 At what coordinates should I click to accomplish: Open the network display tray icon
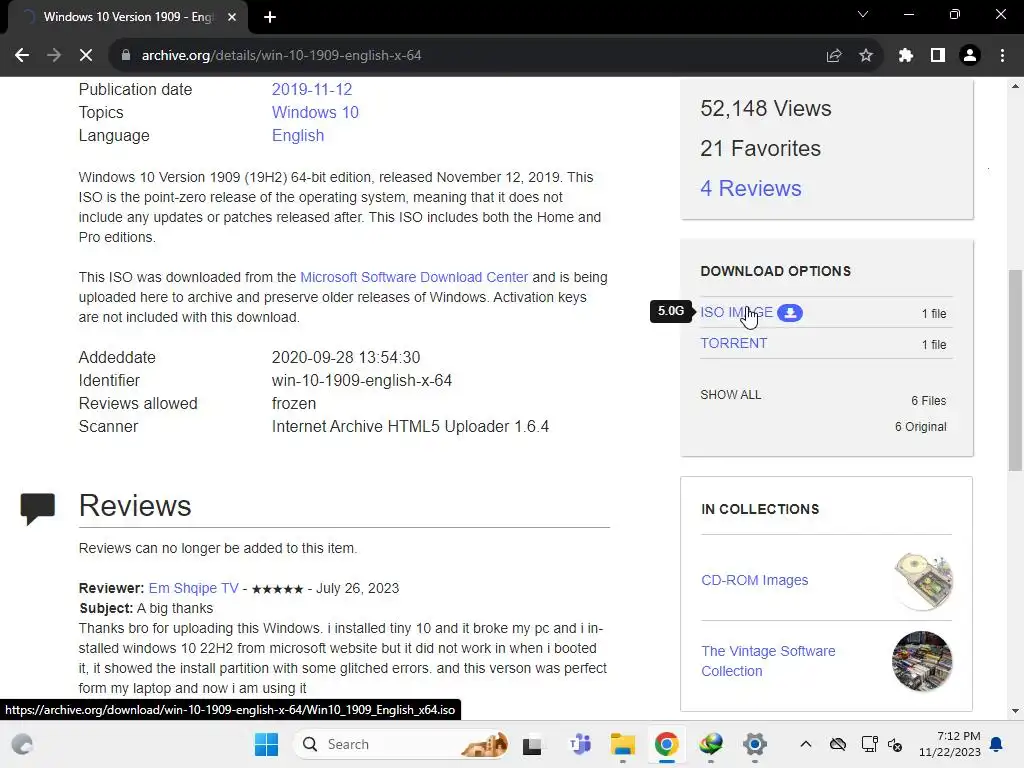tap(869, 744)
